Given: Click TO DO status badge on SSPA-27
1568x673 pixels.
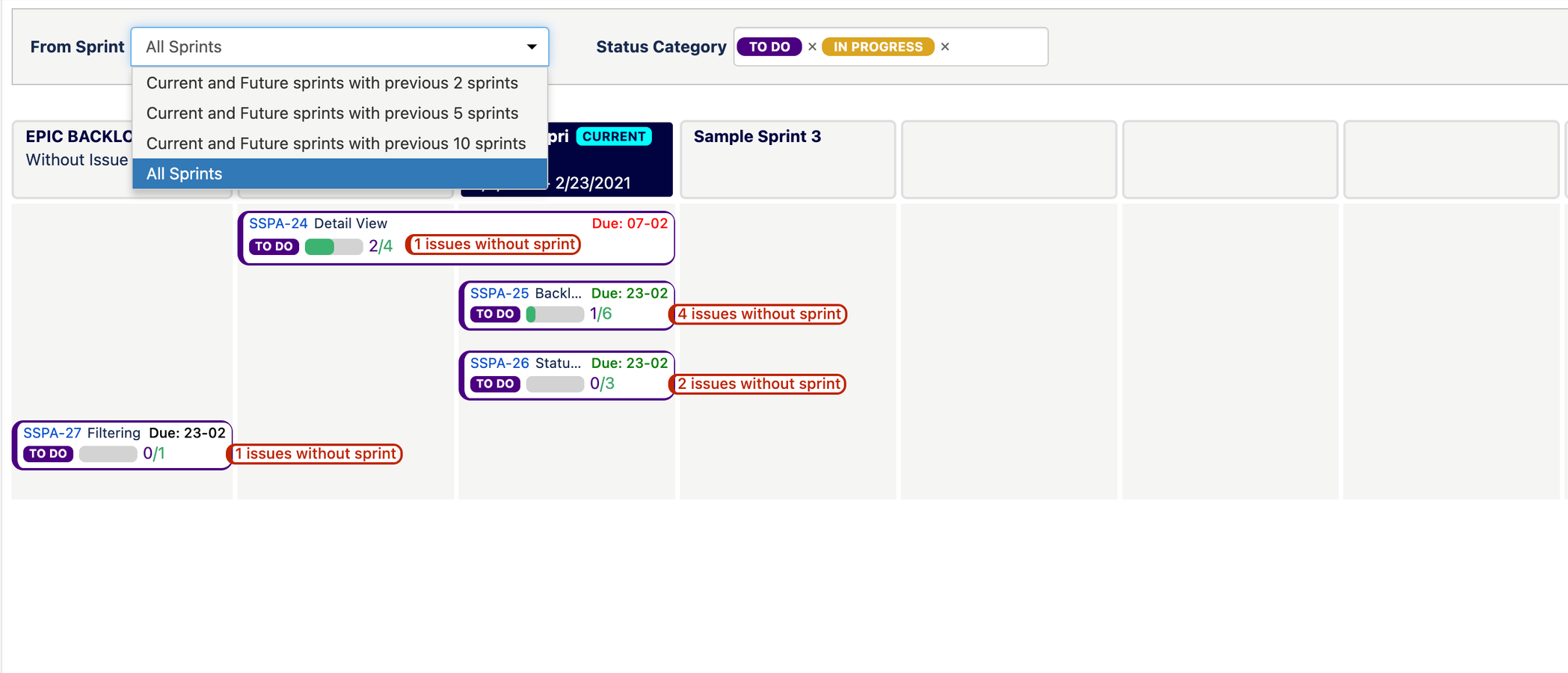Looking at the screenshot, I should pyautogui.click(x=48, y=454).
